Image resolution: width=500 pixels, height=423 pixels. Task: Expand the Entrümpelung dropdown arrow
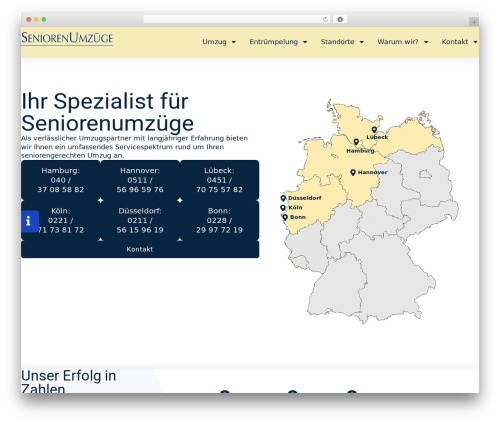point(305,42)
